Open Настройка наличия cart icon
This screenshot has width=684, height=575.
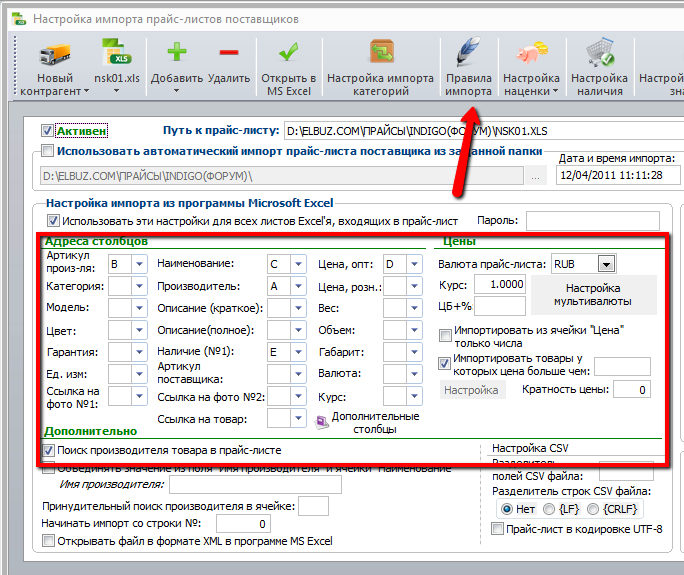[x=600, y=52]
